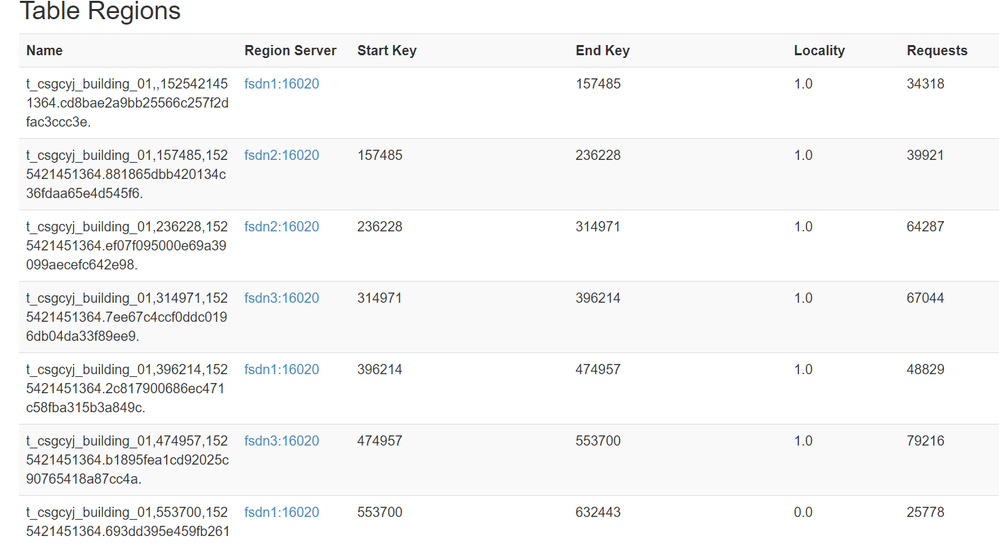The image size is (999, 545).
Task: Open fsdn1:16020 link for start key 553700
Action: [x=282, y=512]
